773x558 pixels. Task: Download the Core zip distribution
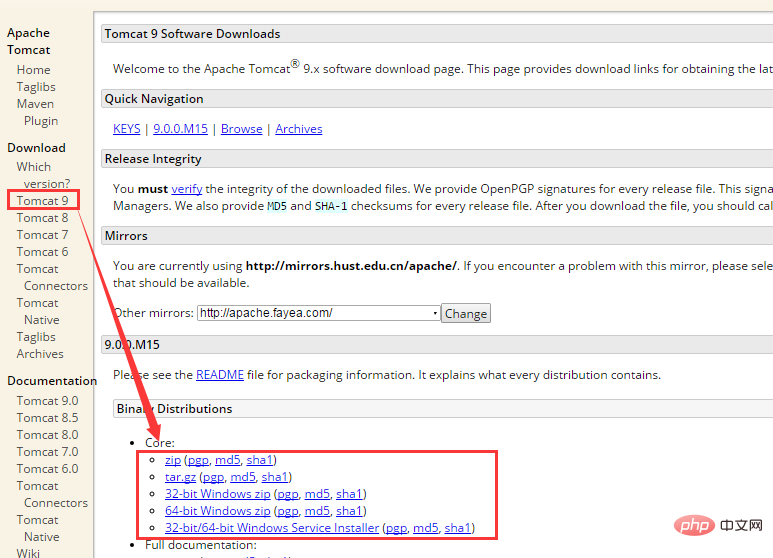(173, 460)
